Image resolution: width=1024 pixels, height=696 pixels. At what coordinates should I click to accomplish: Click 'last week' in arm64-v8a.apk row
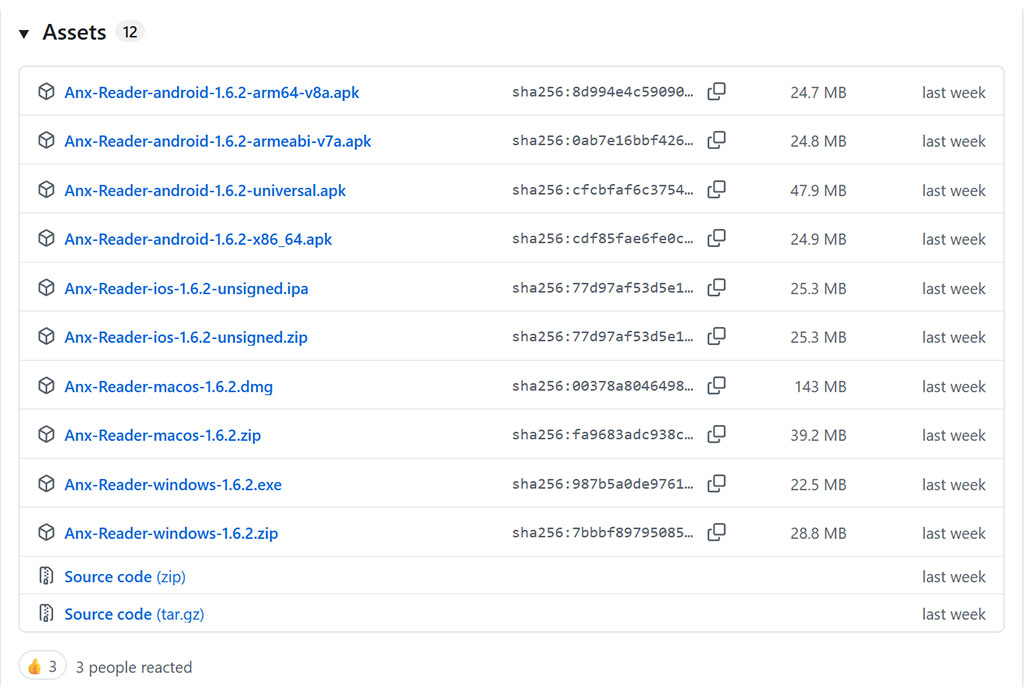pyautogui.click(x=953, y=93)
